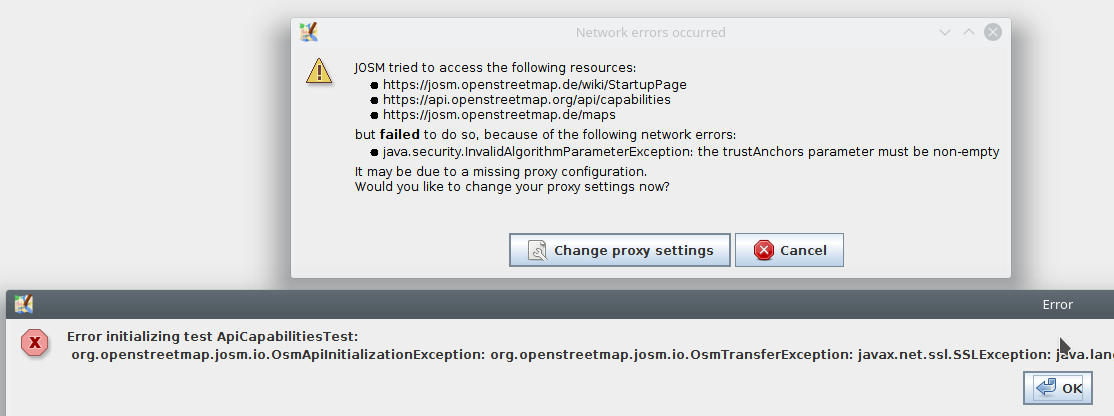Select the josm.openstreetmap.de/maps URL line
This screenshot has height=416, width=1114.
499,115
